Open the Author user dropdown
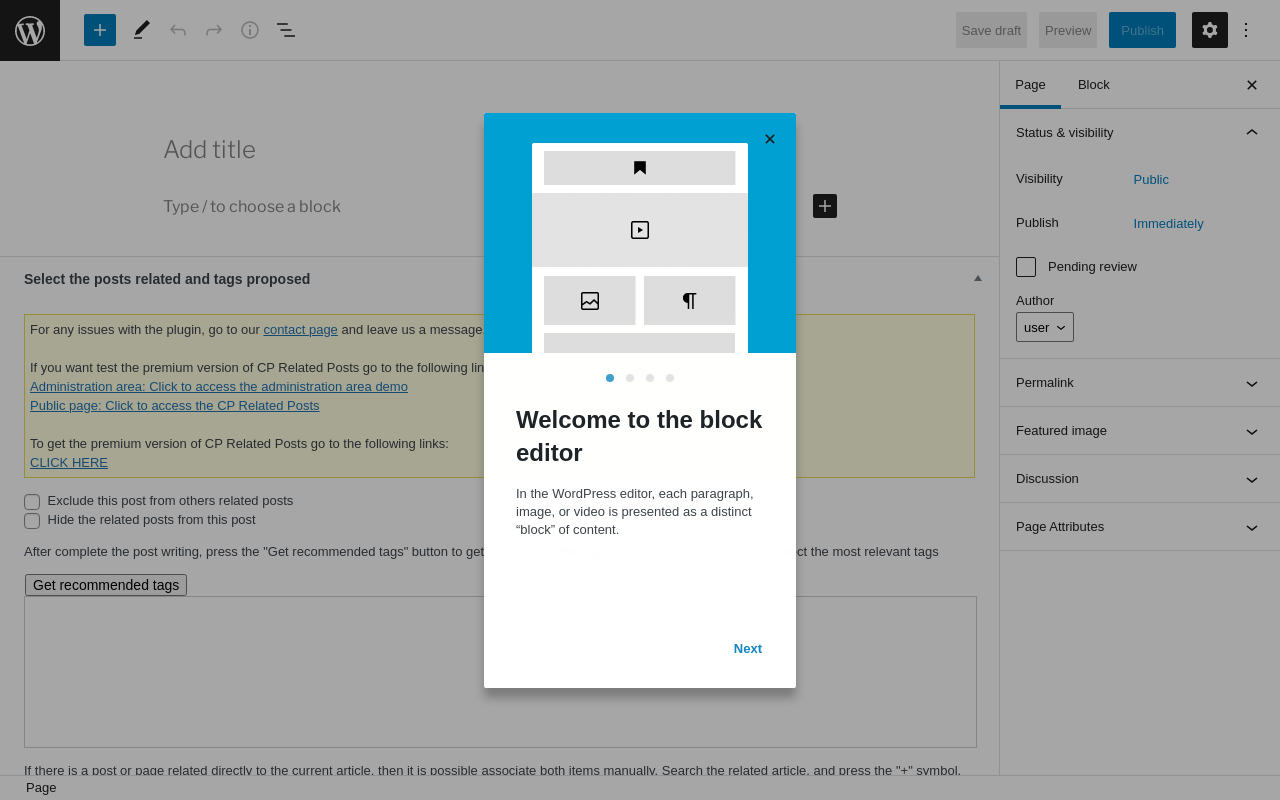1280x800 pixels. pyautogui.click(x=1045, y=327)
